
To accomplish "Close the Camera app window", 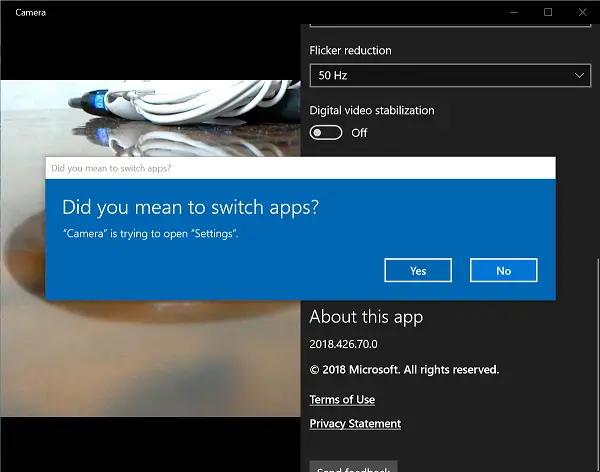I will pos(582,12).
